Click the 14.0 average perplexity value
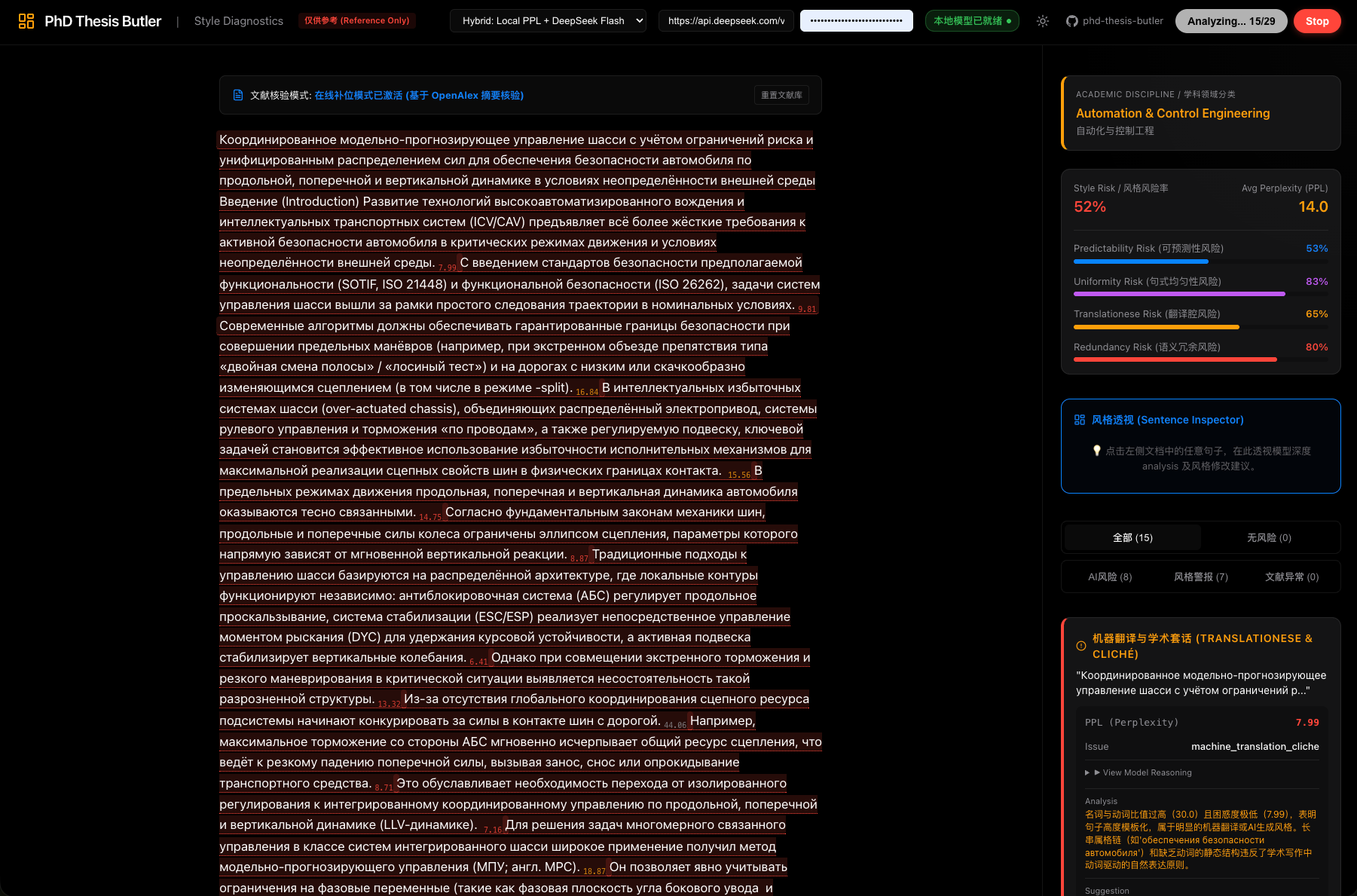 point(1313,206)
